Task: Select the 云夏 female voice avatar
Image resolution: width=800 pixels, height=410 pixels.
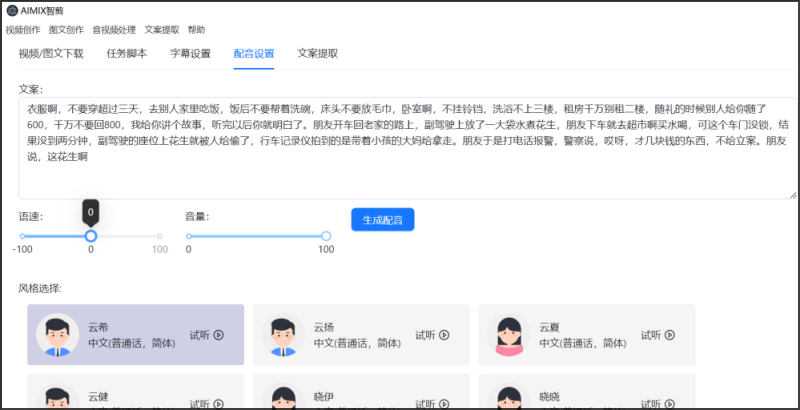Action: (509, 335)
